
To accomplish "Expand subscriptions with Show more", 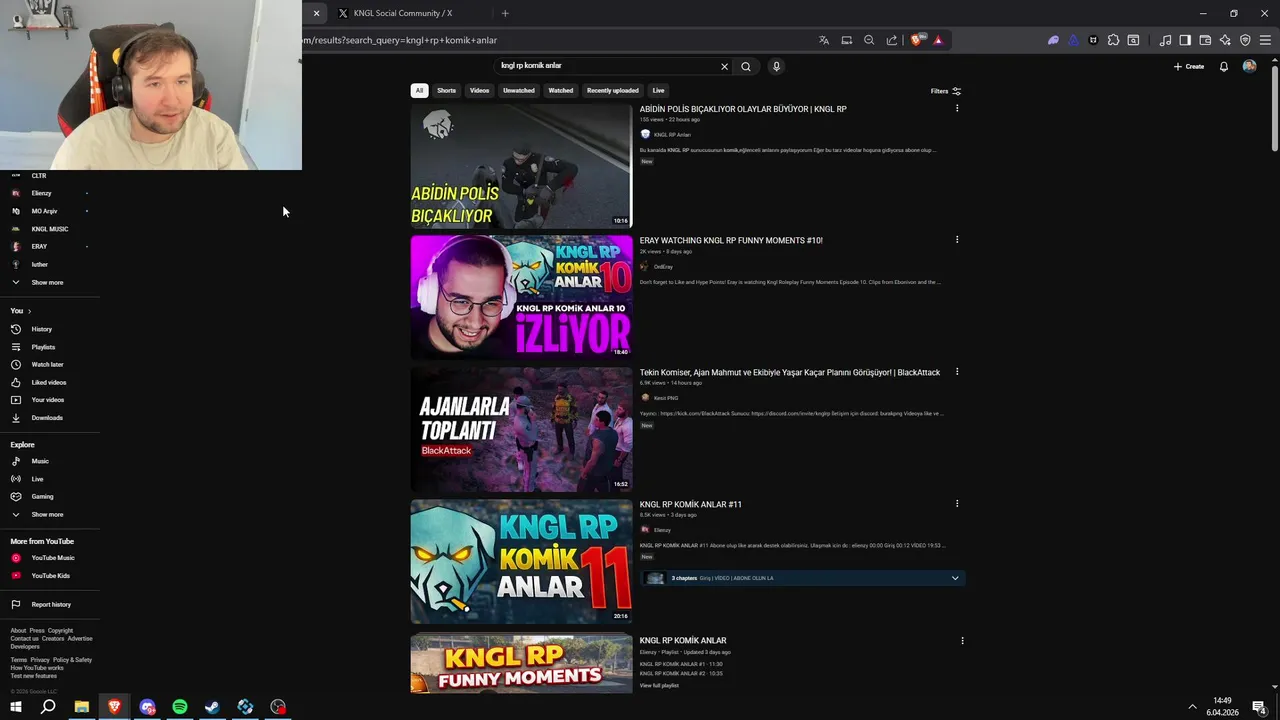I will [x=47, y=282].
